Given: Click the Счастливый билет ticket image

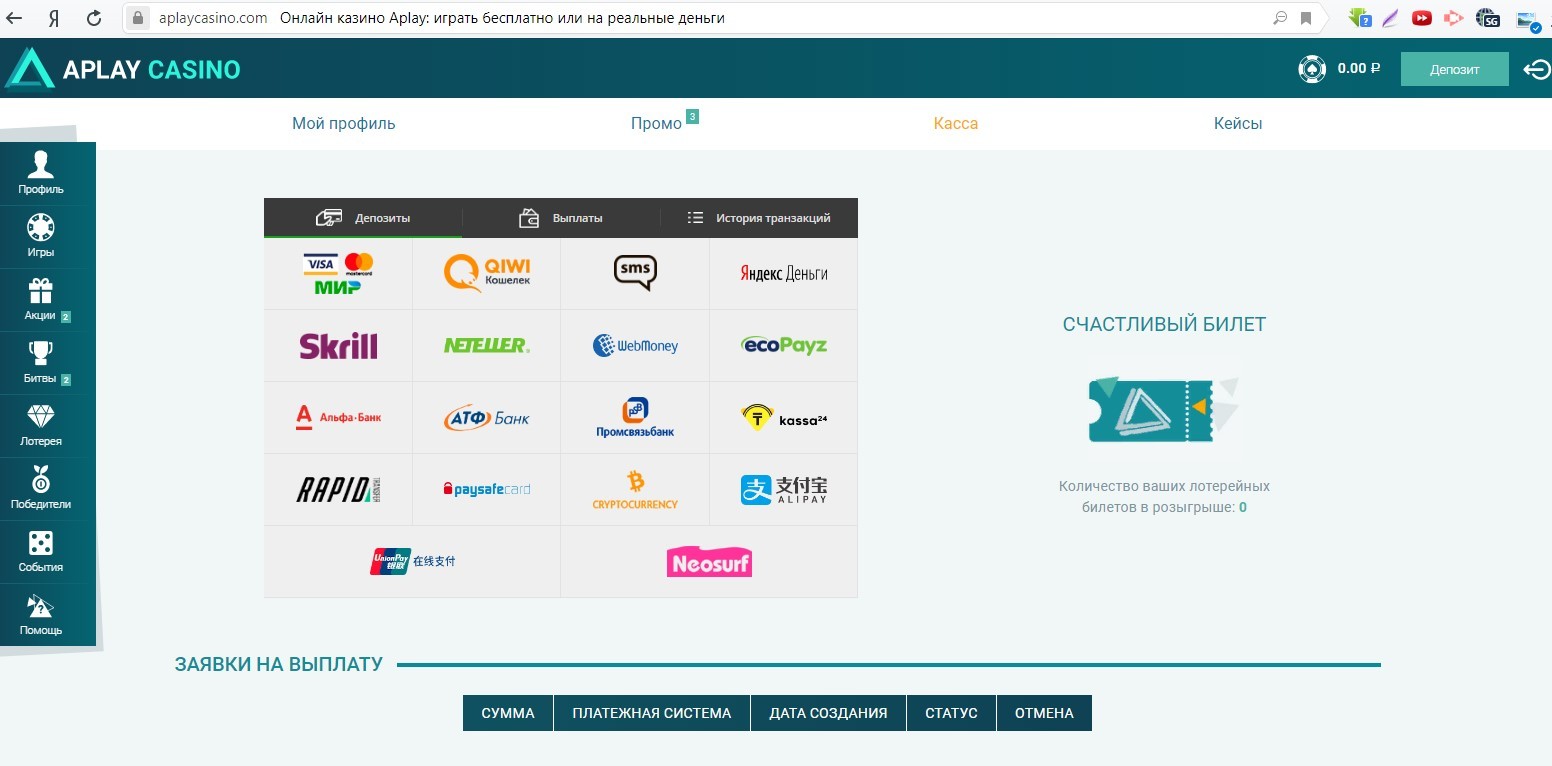Looking at the screenshot, I should [x=1164, y=410].
